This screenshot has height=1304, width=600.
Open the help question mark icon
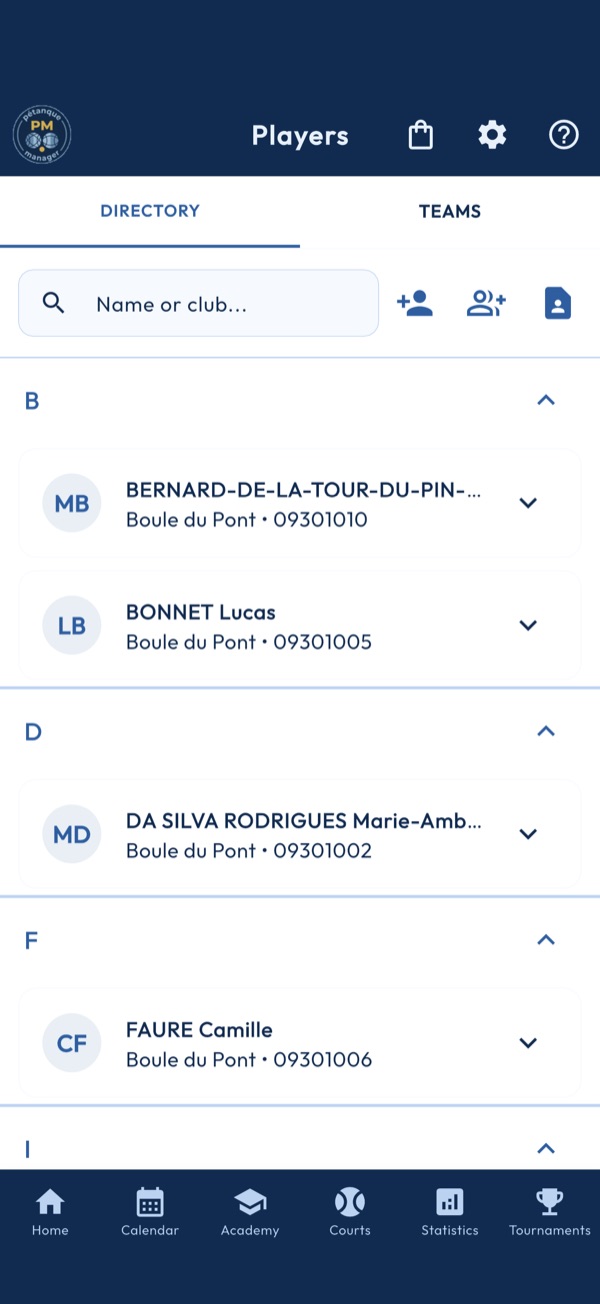click(x=564, y=135)
